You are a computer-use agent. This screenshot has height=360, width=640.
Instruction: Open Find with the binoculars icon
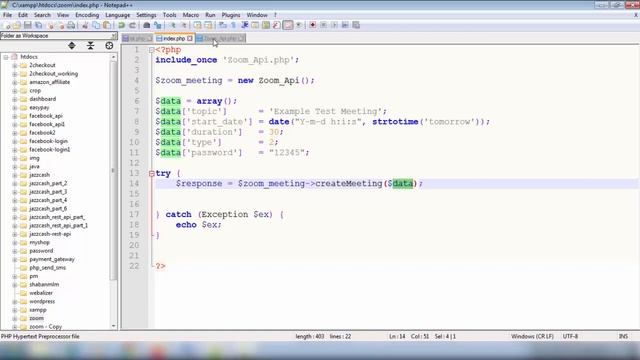click(147, 25)
